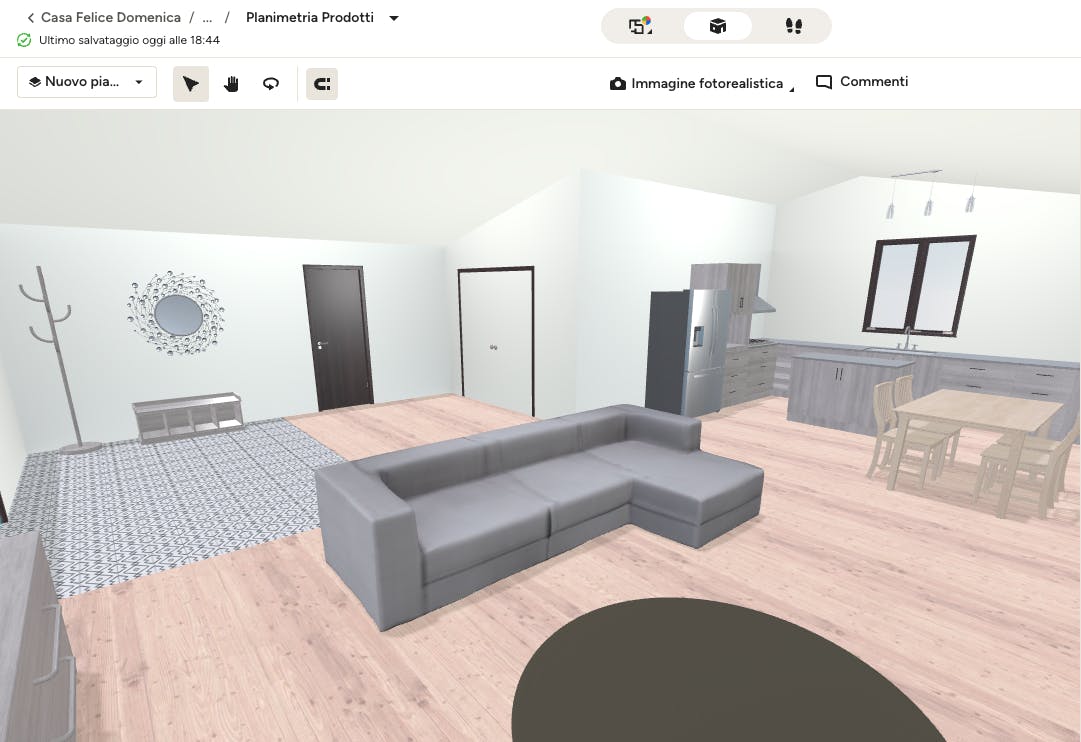Select the low shelf bench under mirror
The image size is (1081, 742).
188,416
